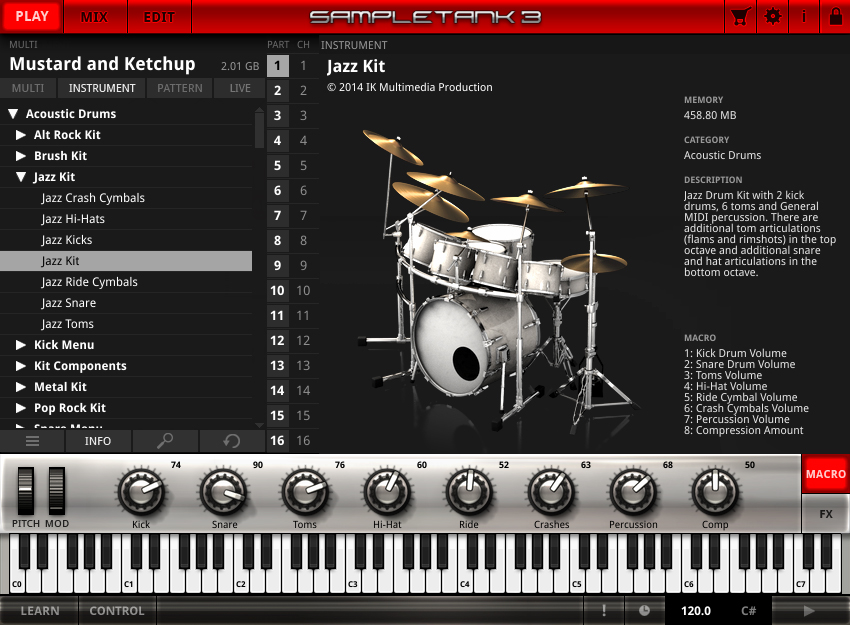
Task: Click the INFO button
Action: click(x=98, y=441)
